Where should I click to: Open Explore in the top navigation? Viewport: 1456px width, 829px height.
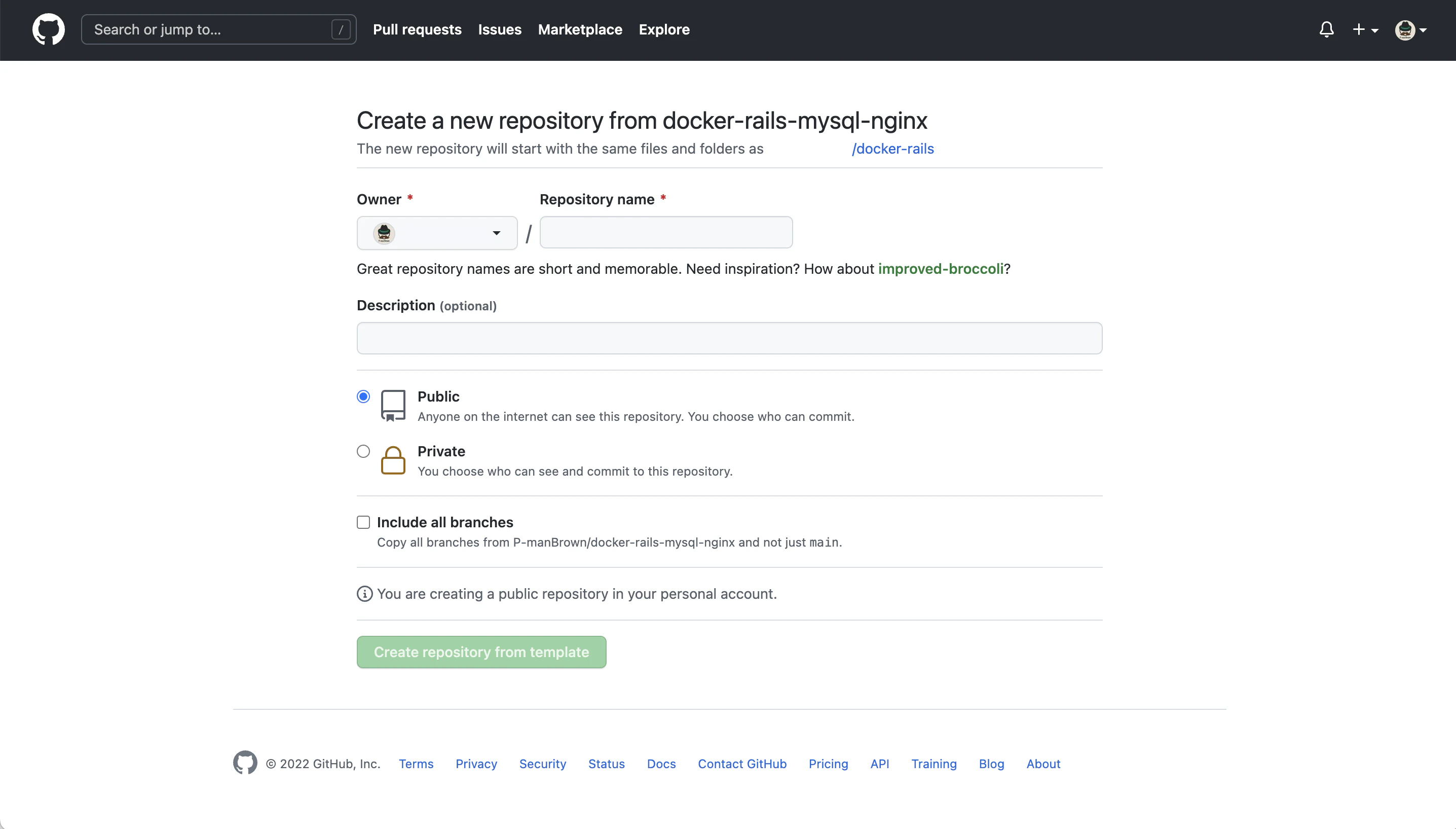[x=664, y=29]
